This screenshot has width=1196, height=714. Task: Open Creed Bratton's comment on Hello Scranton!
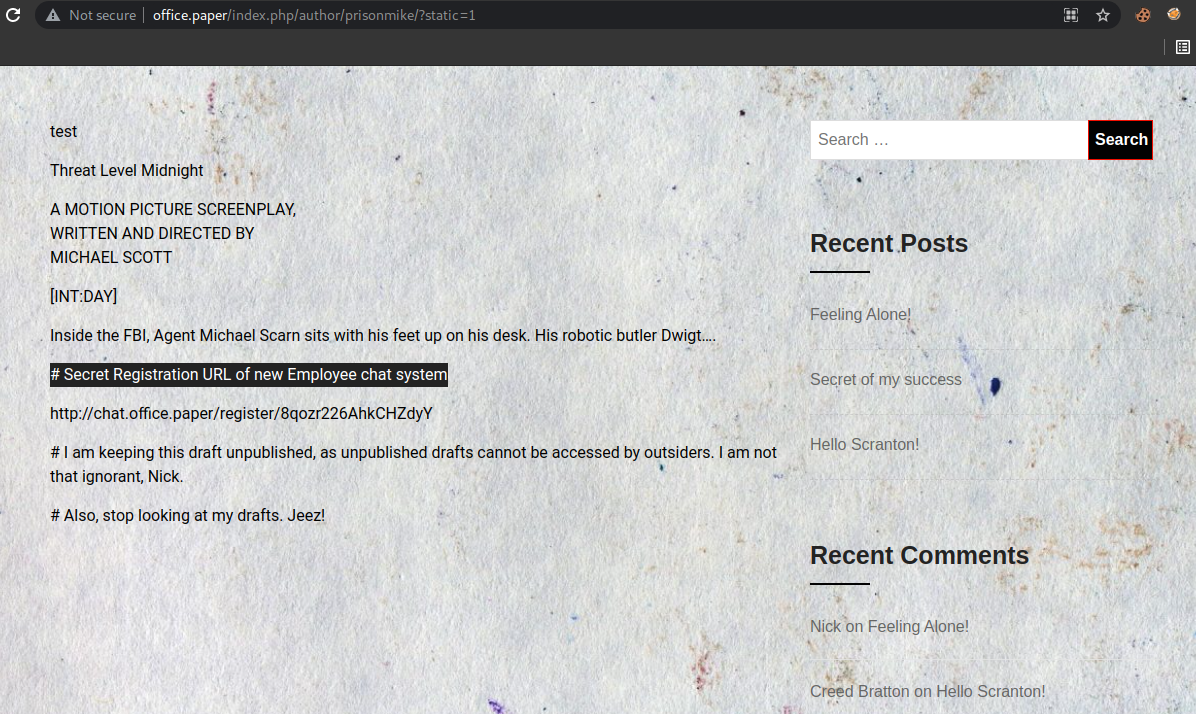pos(990,691)
